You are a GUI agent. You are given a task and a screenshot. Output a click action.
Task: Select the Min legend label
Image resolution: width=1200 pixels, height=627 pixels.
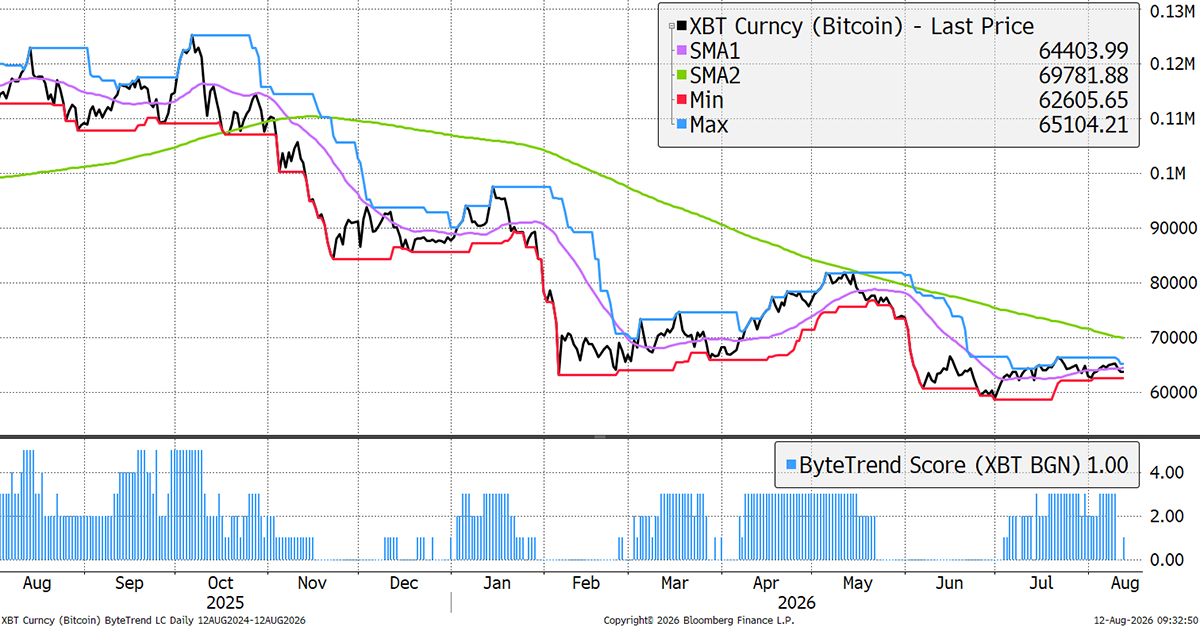coord(707,101)
